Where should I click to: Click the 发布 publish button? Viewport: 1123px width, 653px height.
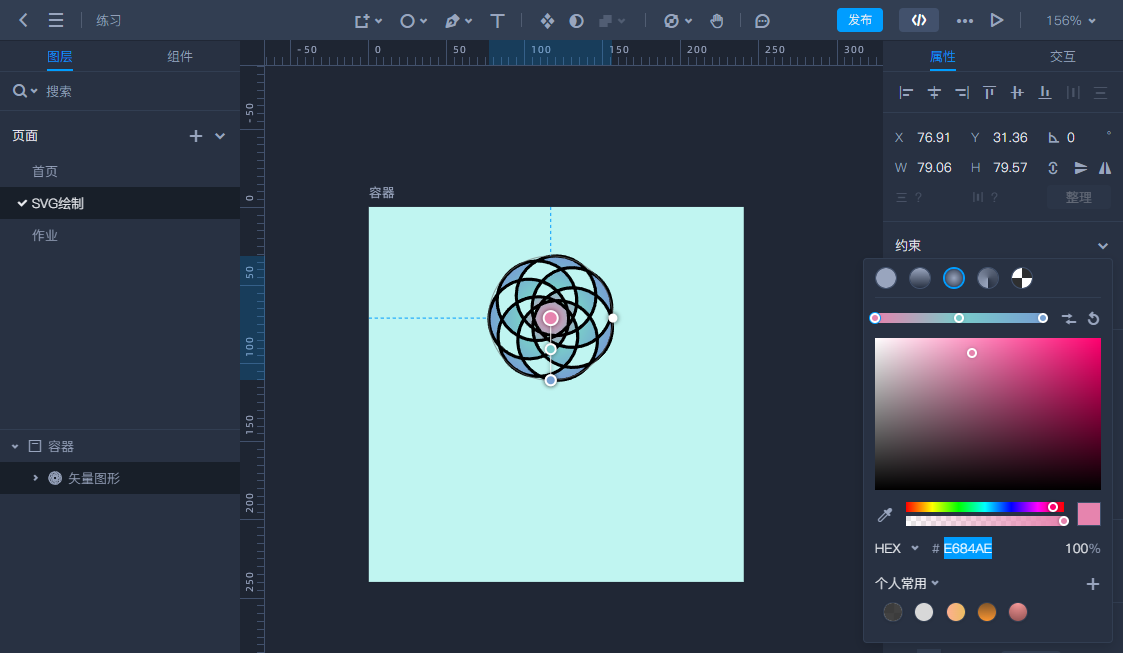[x=859, y=20]
